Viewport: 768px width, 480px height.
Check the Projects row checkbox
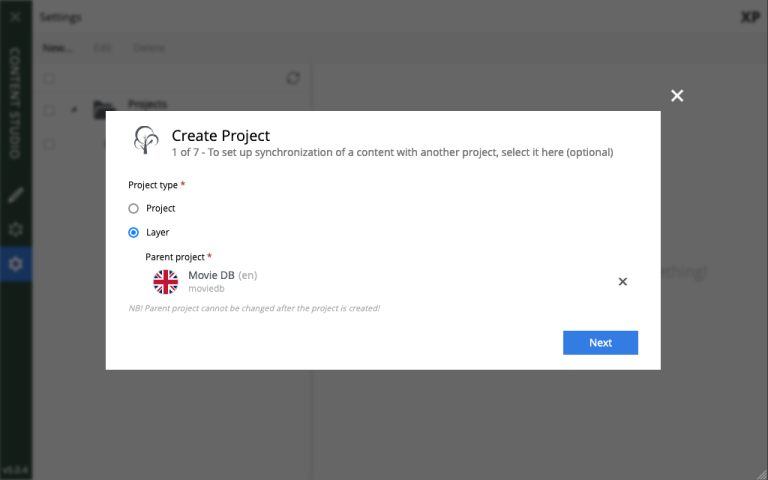click(49, 110)
